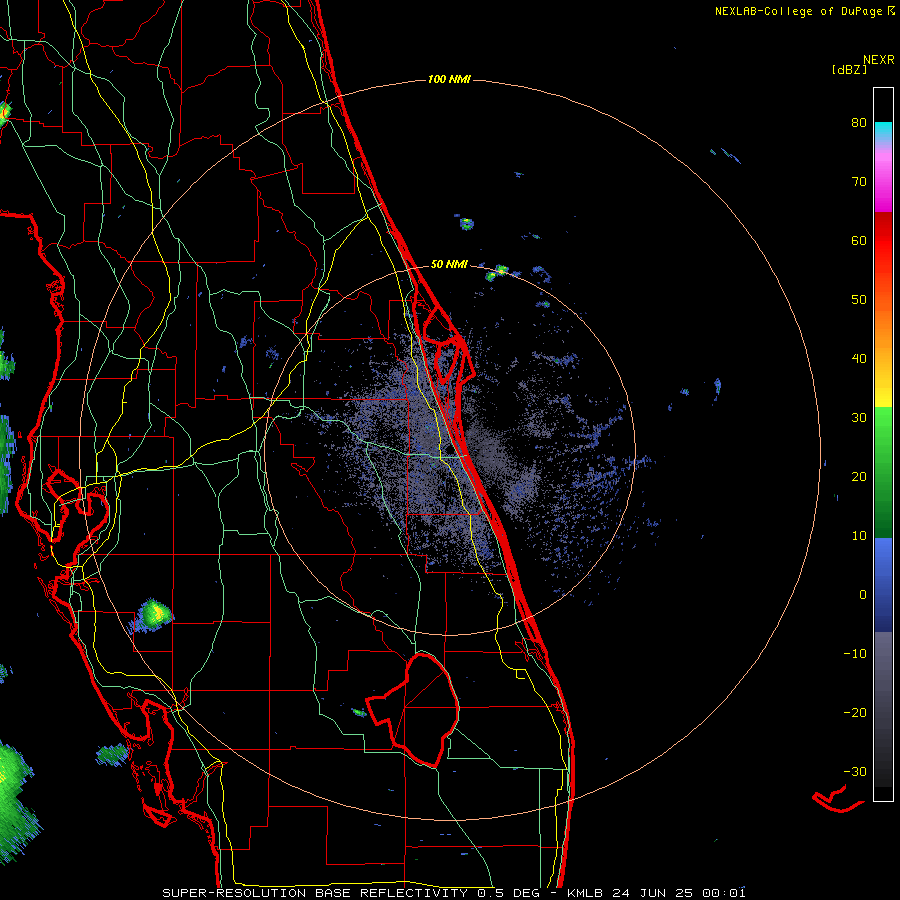Click the NEXR label above the color scale
Viewport: 900px width, 900px height.
tap(878, 60)
